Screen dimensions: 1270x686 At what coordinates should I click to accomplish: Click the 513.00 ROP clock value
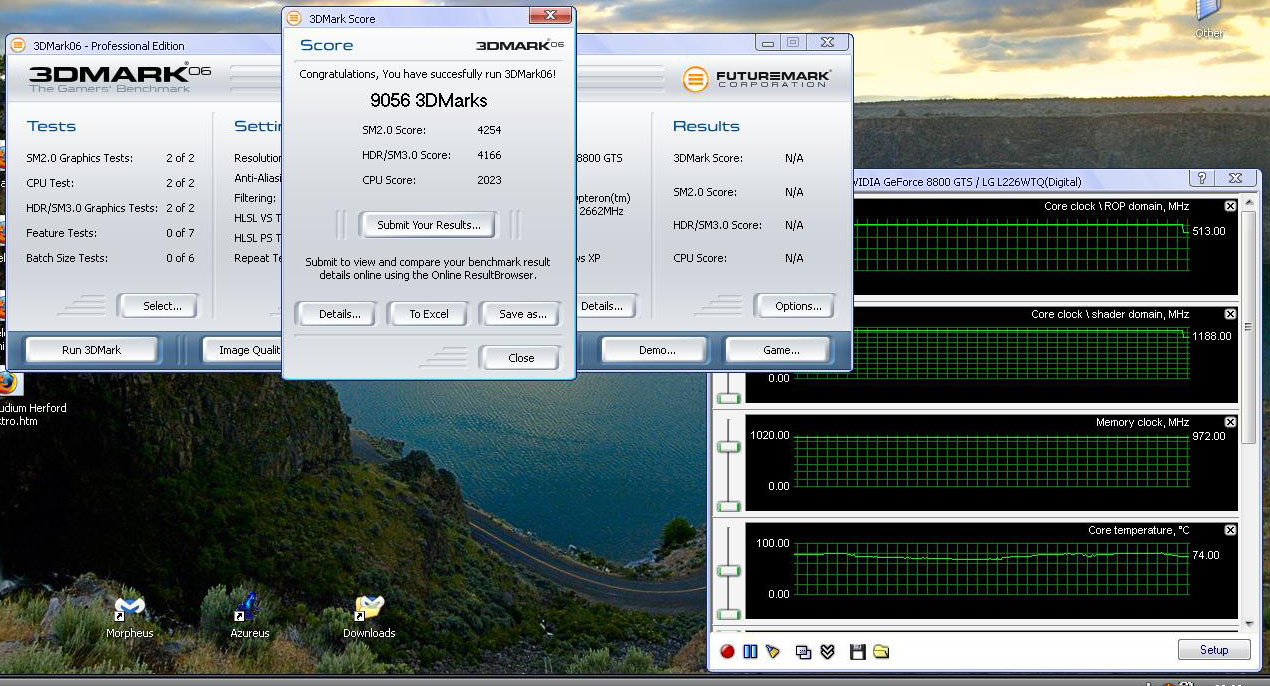pyautogui.click(x=1209, y=231)
